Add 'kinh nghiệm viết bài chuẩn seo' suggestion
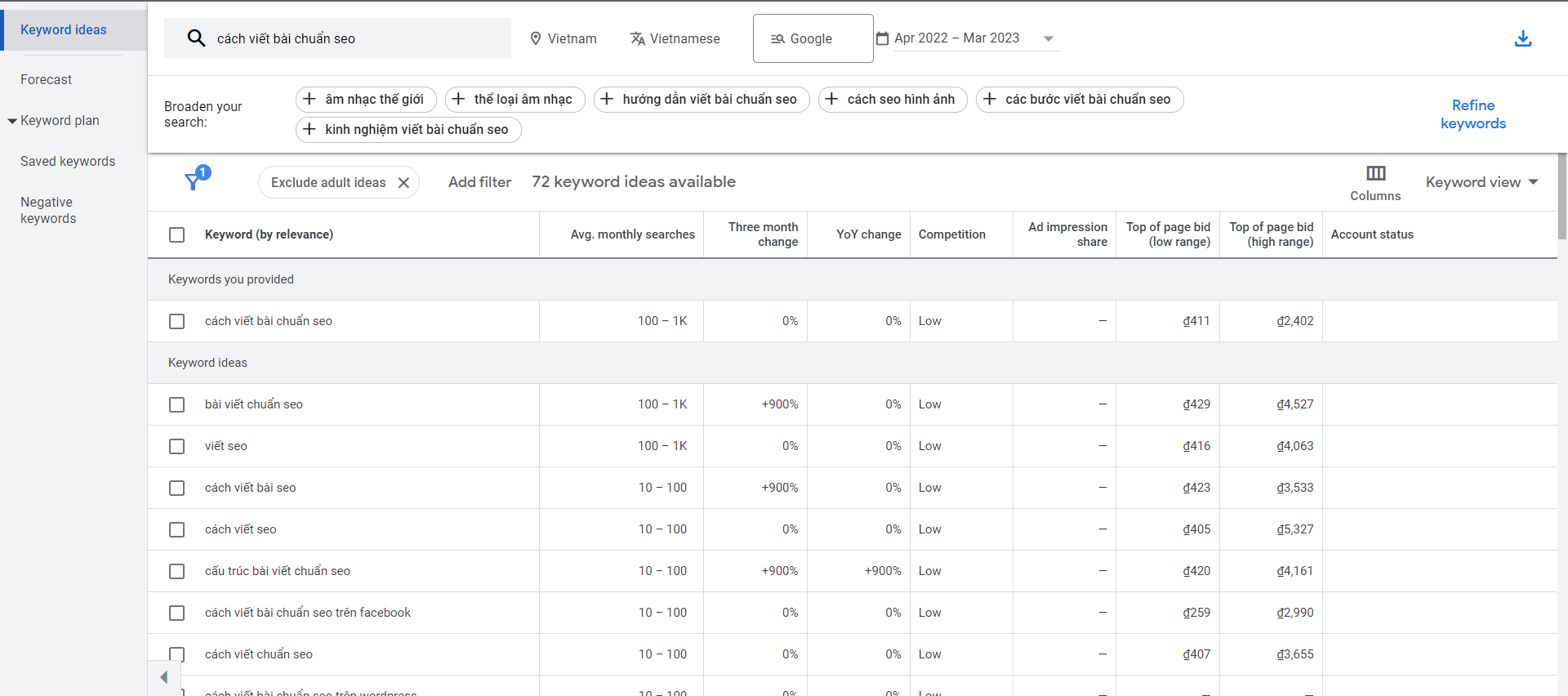 (408, 129)
